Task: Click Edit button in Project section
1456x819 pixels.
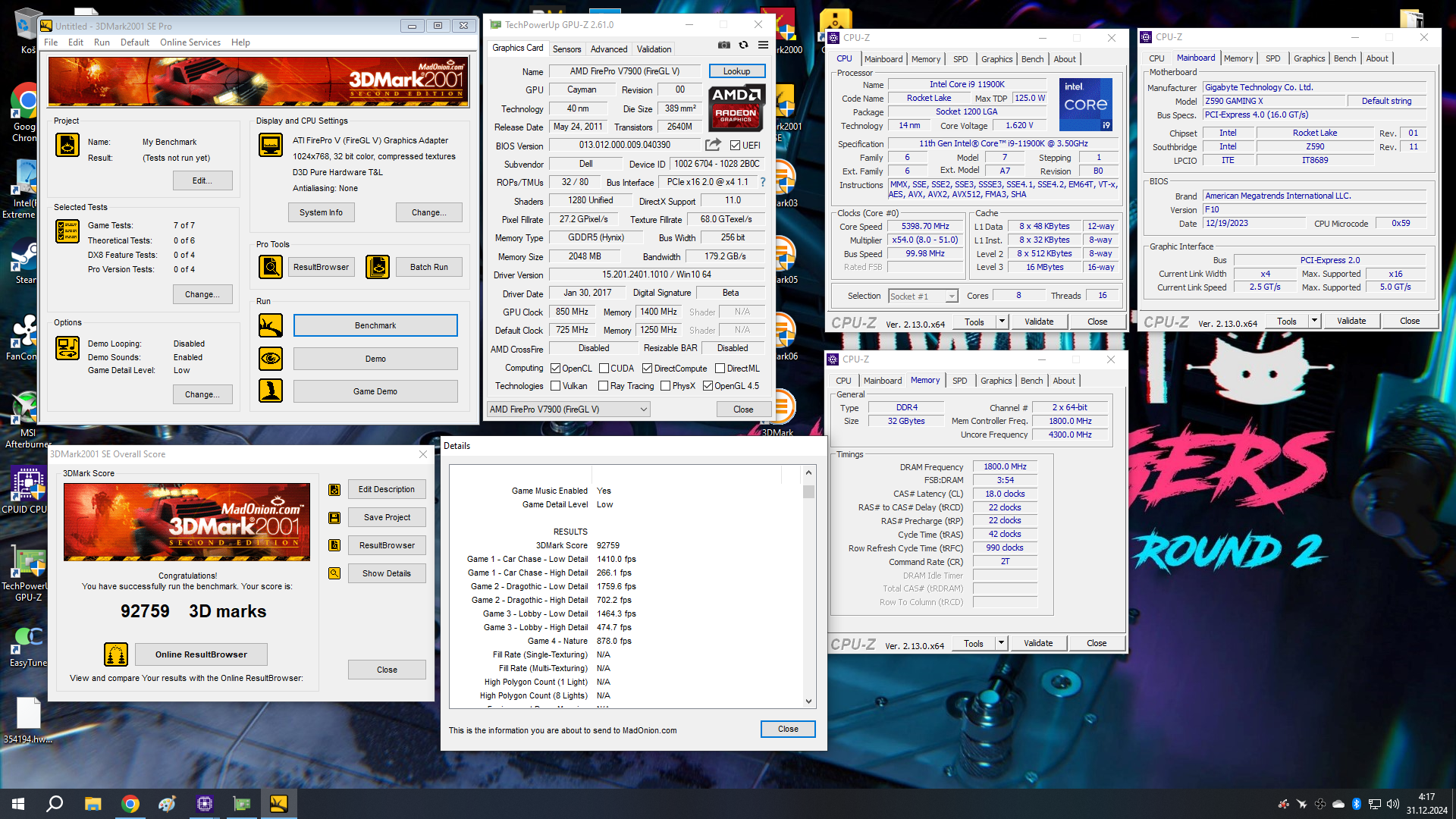Action: pyautogui.click(x=202, y=180)
